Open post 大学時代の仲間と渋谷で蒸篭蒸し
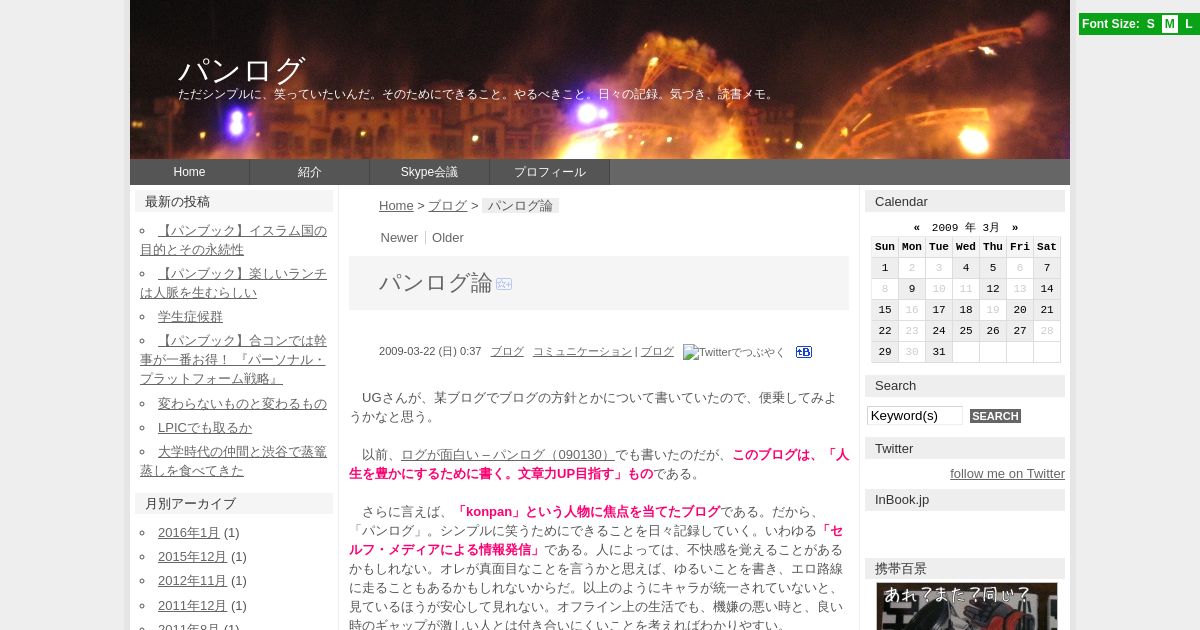This screenshot has height=630, width=1200. 233,461
